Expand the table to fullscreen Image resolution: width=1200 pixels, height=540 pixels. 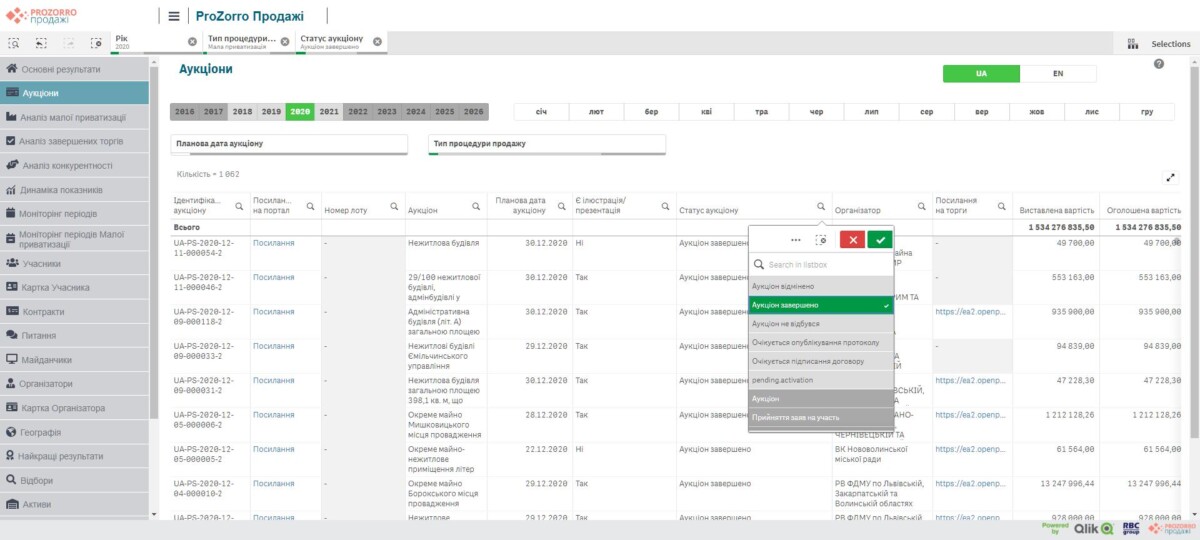click(x=1171, y=178)
